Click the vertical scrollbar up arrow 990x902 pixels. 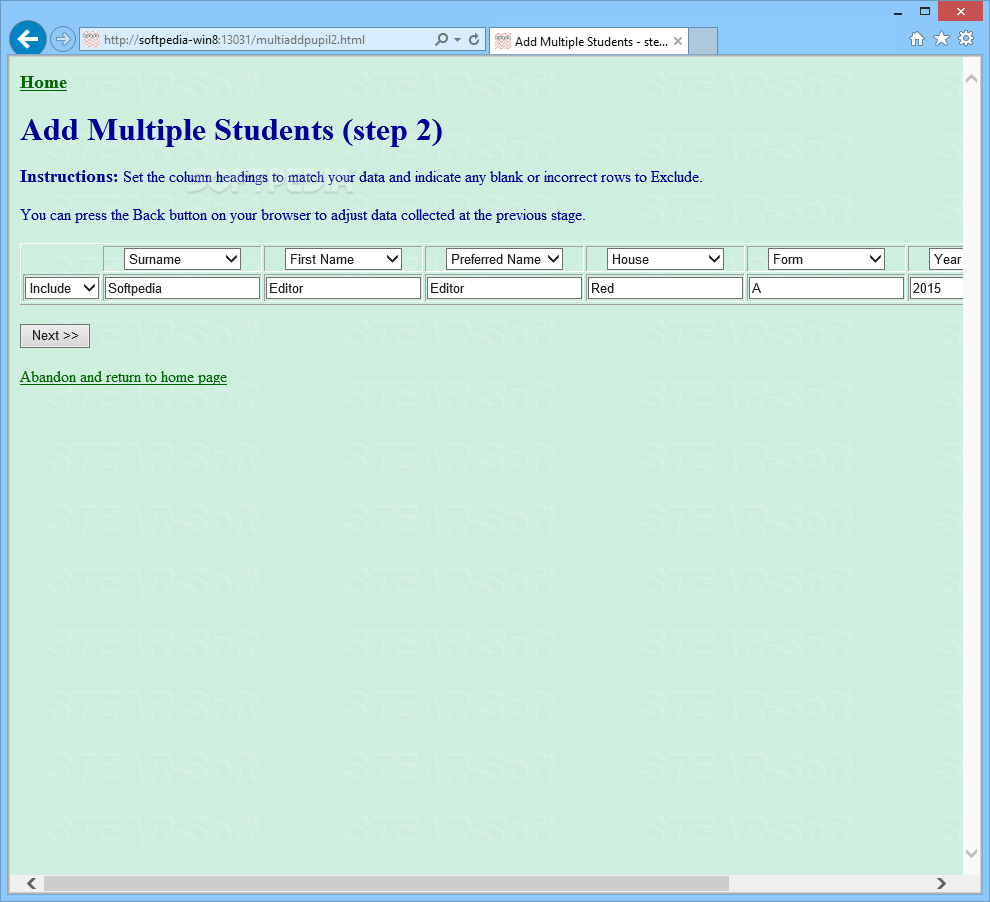pyautogui.click(x=972, y=79)
